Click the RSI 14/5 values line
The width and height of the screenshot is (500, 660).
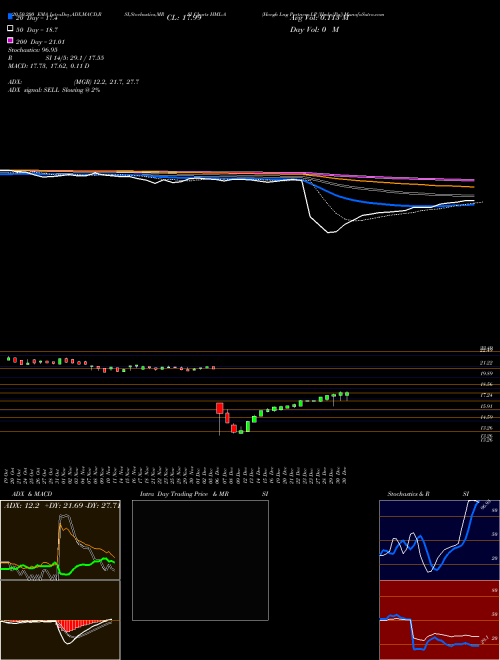click(75, 58)
